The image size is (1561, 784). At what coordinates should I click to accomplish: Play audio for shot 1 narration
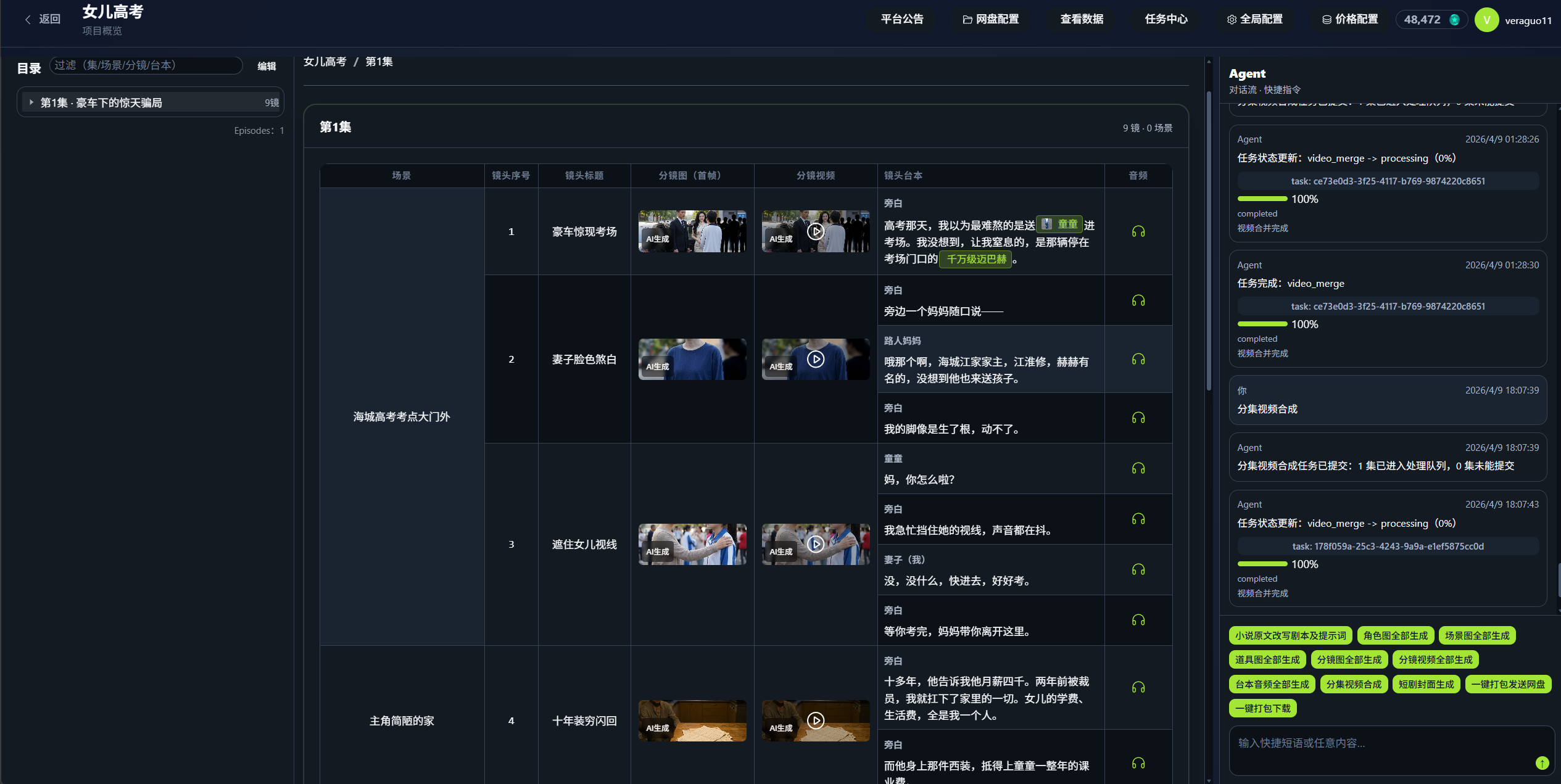click(1138, 232)
